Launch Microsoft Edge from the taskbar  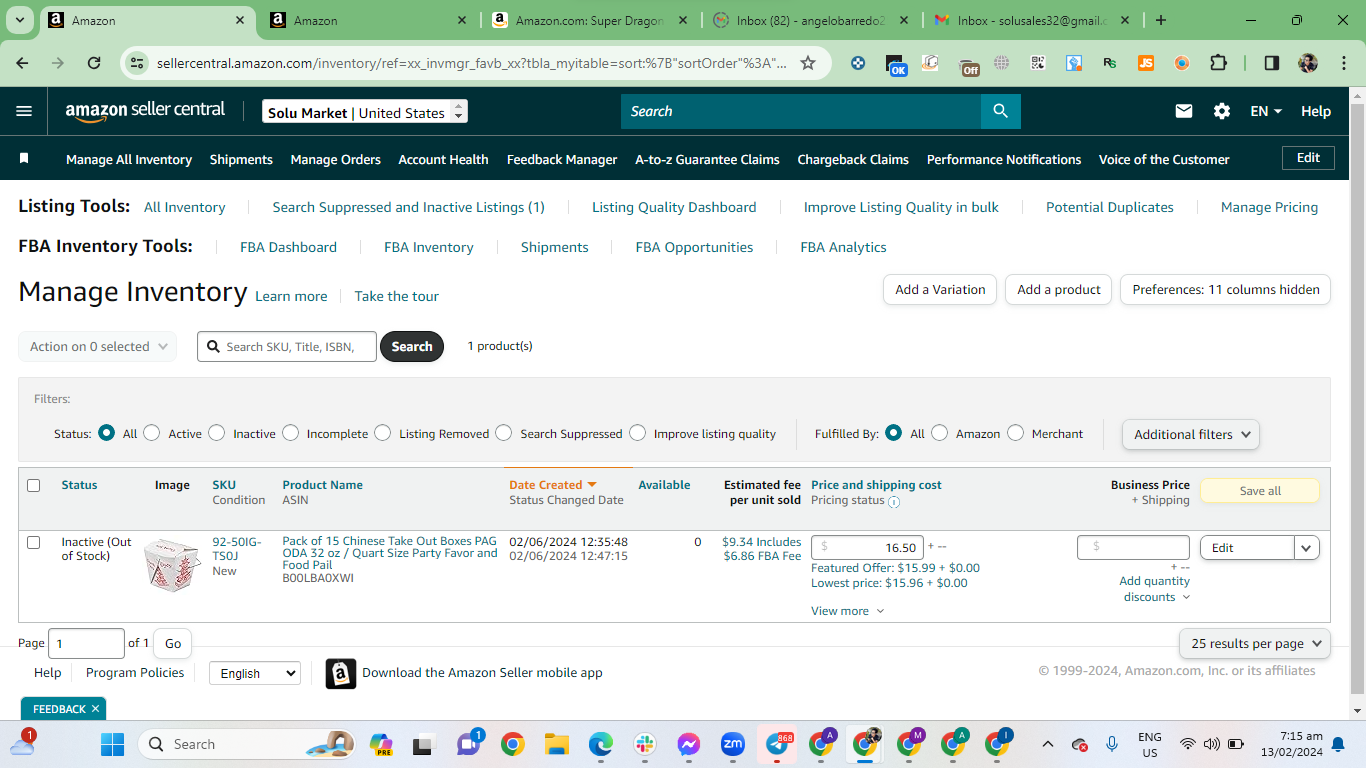600,744
